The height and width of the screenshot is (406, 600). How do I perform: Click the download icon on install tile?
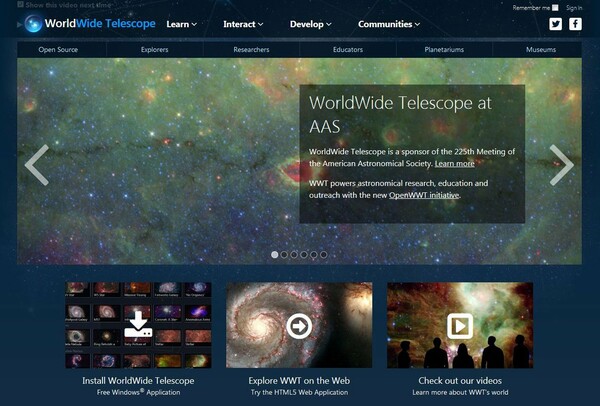[x=138, y=324]
